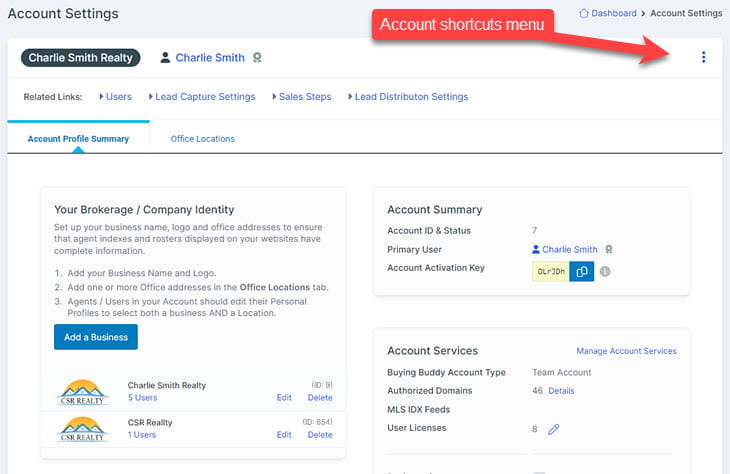This screenshot has height=474, width=730.
Task: Click the award badge icon after header Charlie Smith
Action: point(257,58)
